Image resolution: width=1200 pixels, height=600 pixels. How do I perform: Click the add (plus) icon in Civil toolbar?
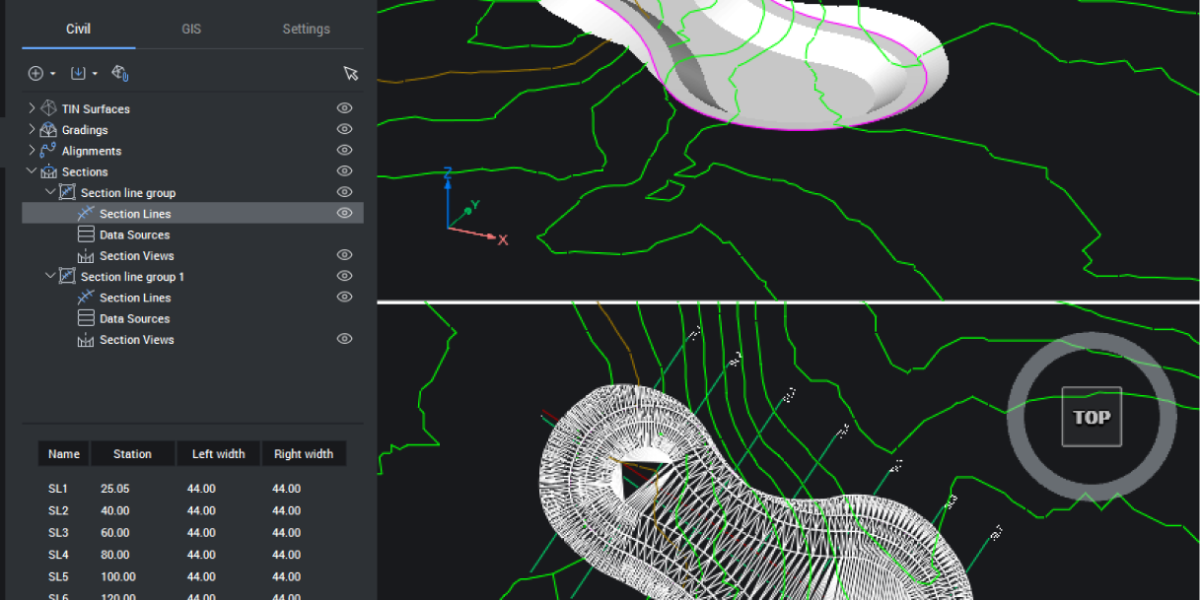pos(36,73)
